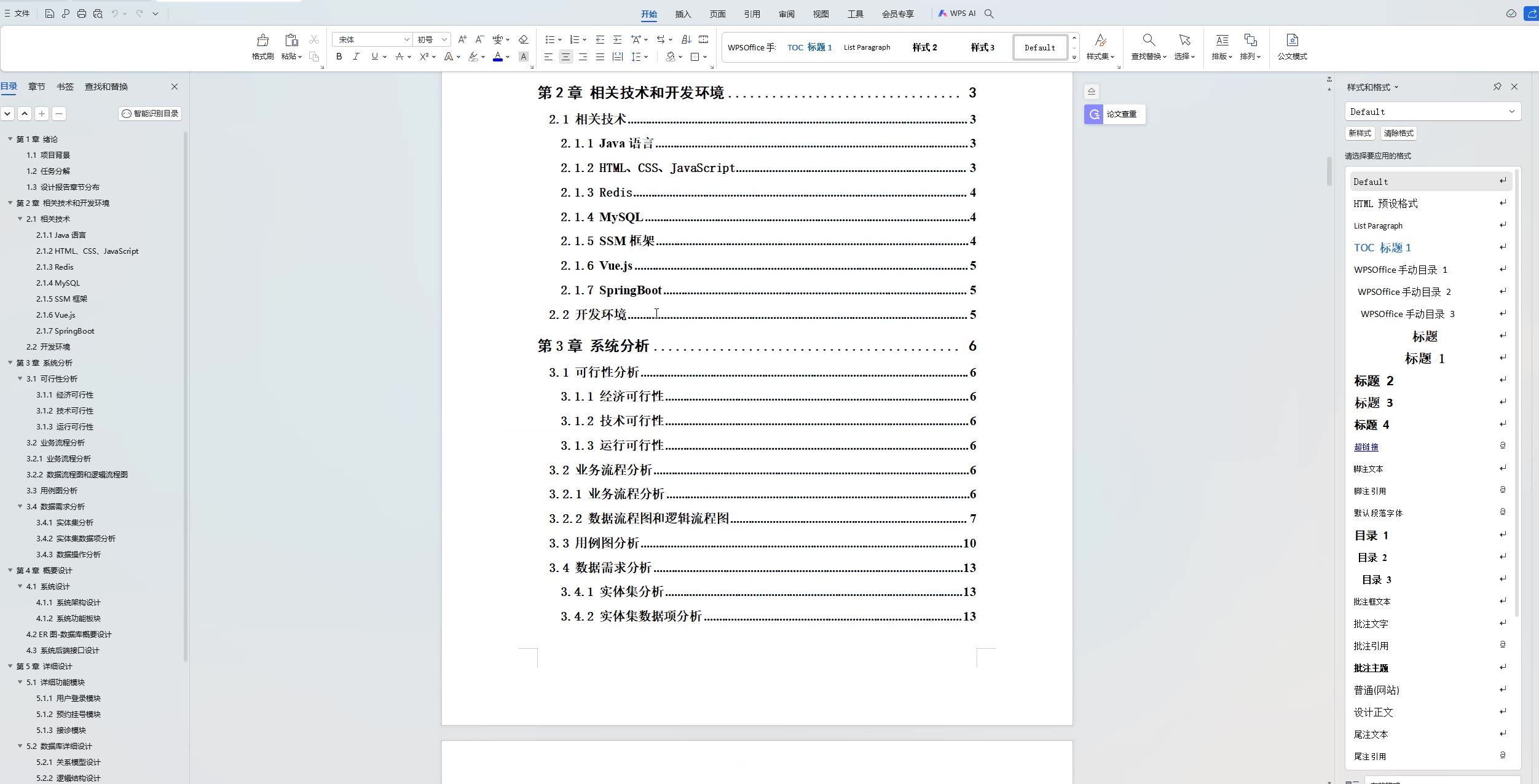
Task: Click the clear formatting eraser icon
Action: pos(524,39)
